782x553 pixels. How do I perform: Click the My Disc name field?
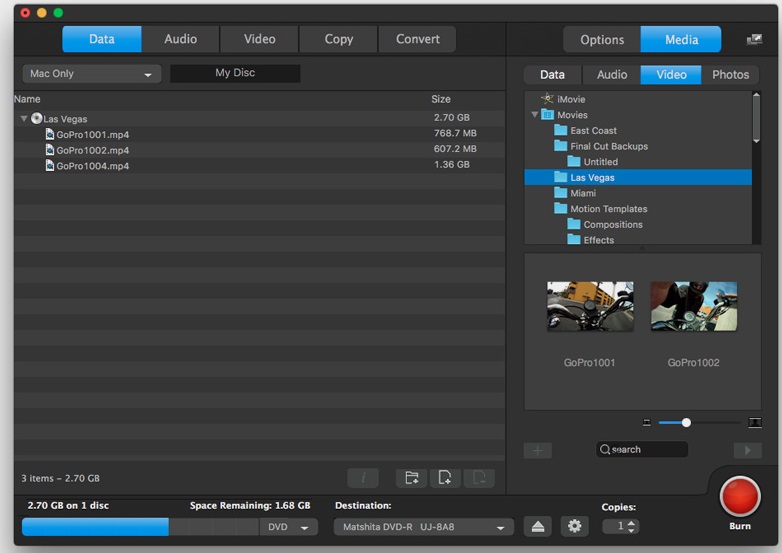click(235, 73)
